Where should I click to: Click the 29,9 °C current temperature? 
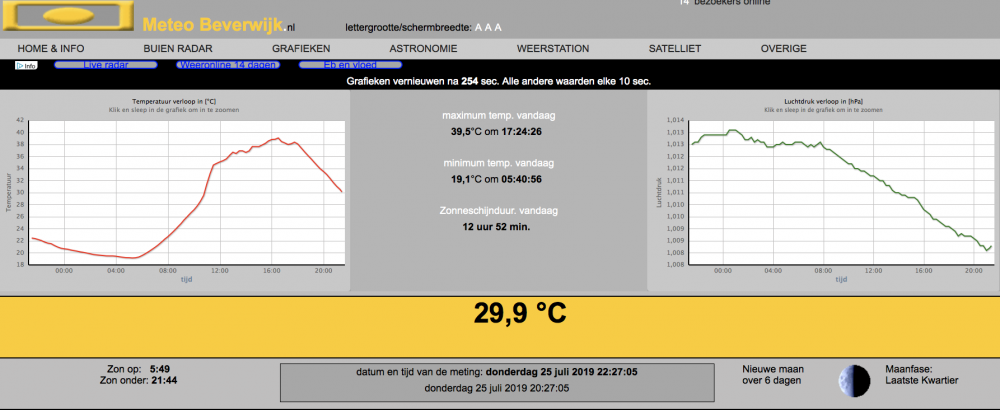coord(520,313)
